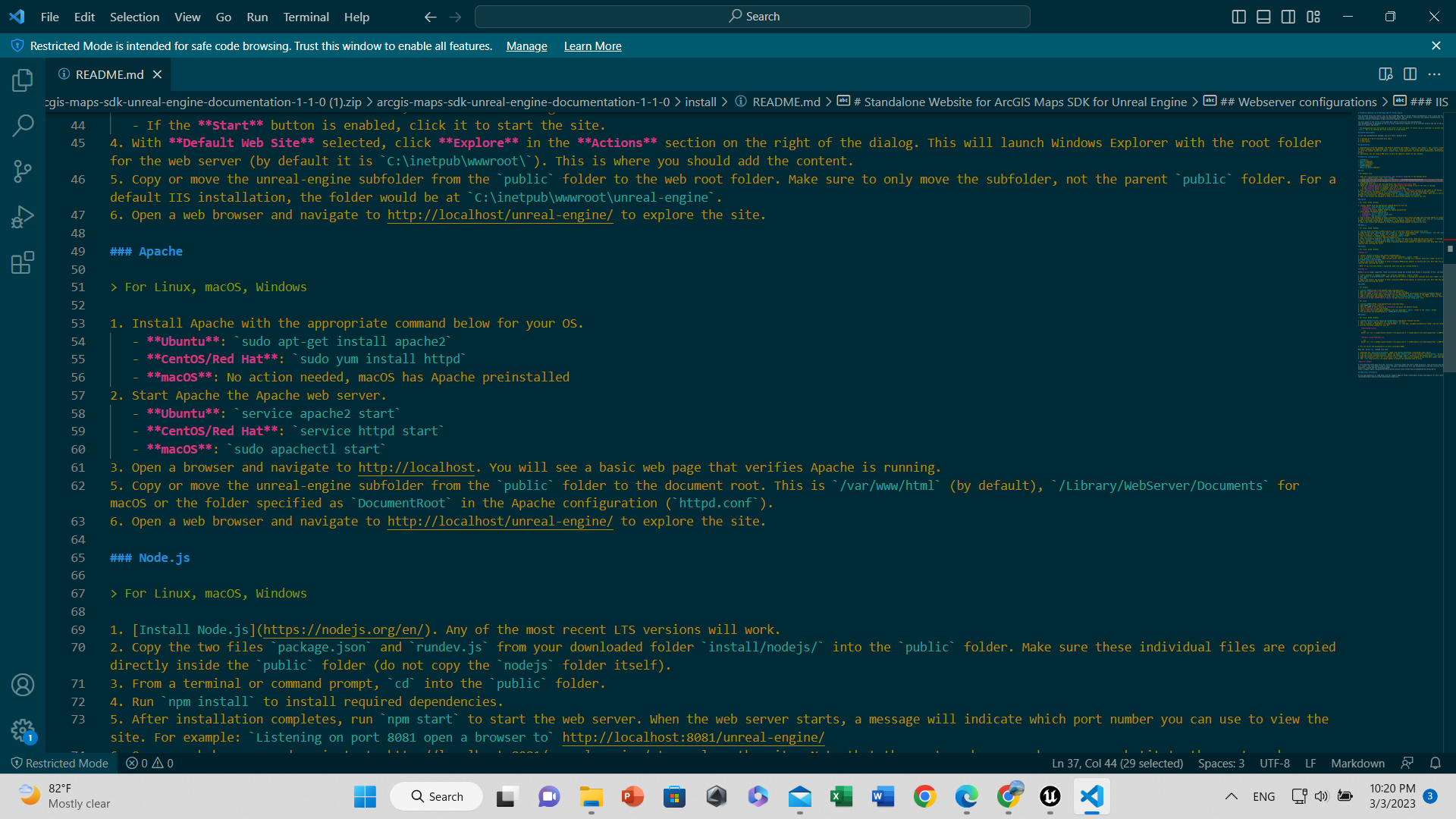Select the README.md editor tab
This screenshot has height=819, width=1456.
point(109,74)
